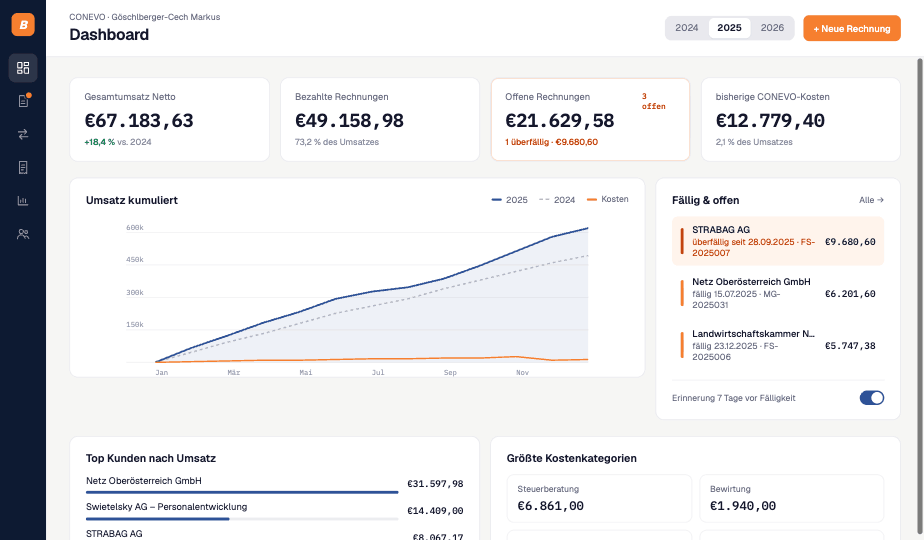Click the €14.409,00 customer revenue value
Image resolution: width=924 pixels, height=540 pixels.
coord(435,511)
